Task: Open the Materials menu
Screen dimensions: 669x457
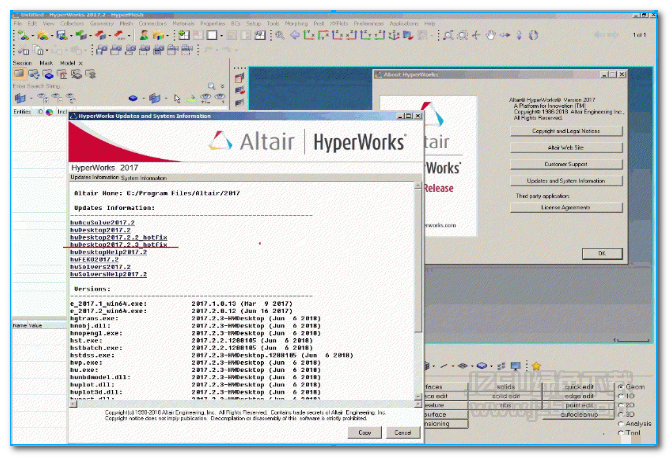Action: click(x=183, y=23)
